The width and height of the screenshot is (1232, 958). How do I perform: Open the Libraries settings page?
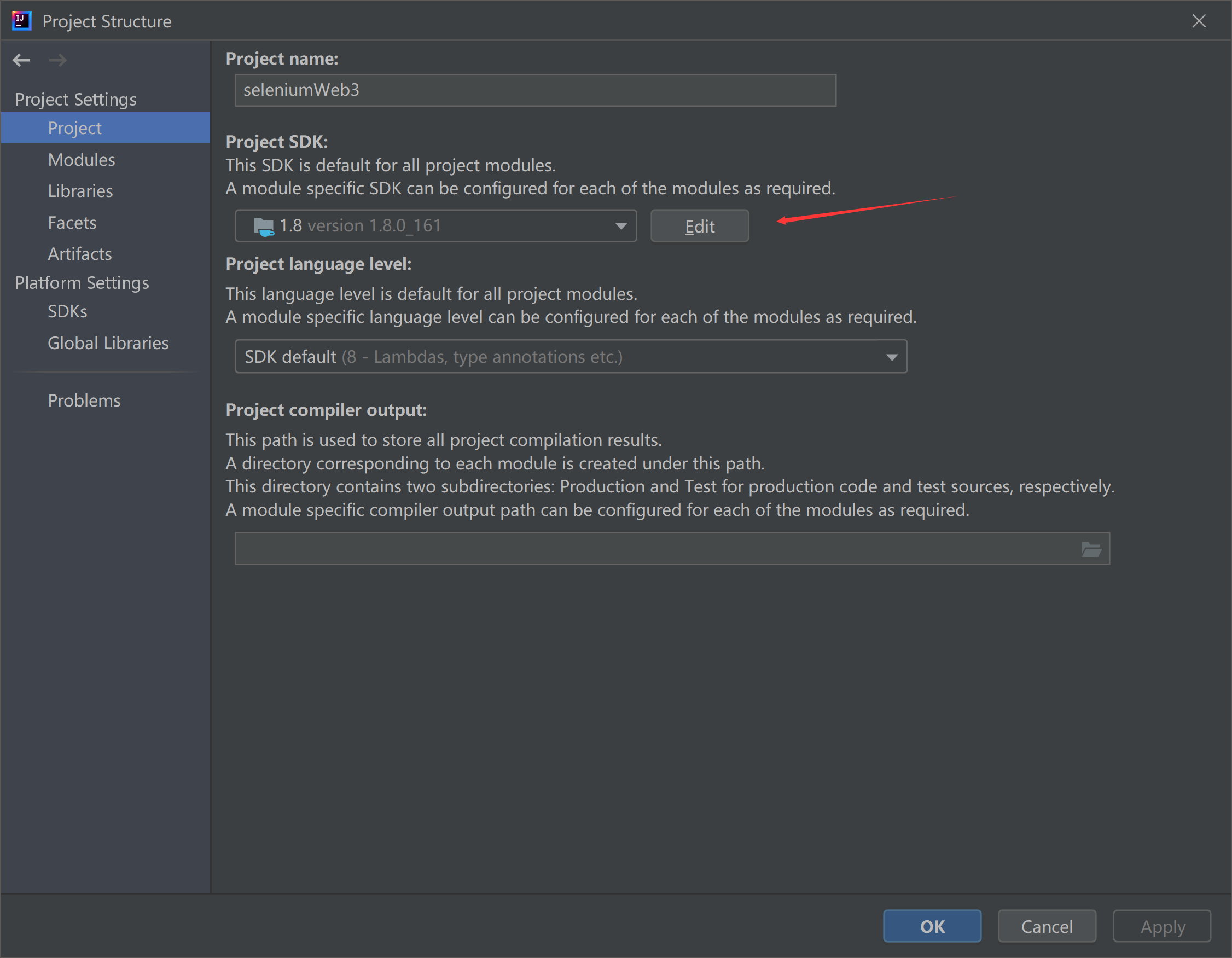(80, 191)
